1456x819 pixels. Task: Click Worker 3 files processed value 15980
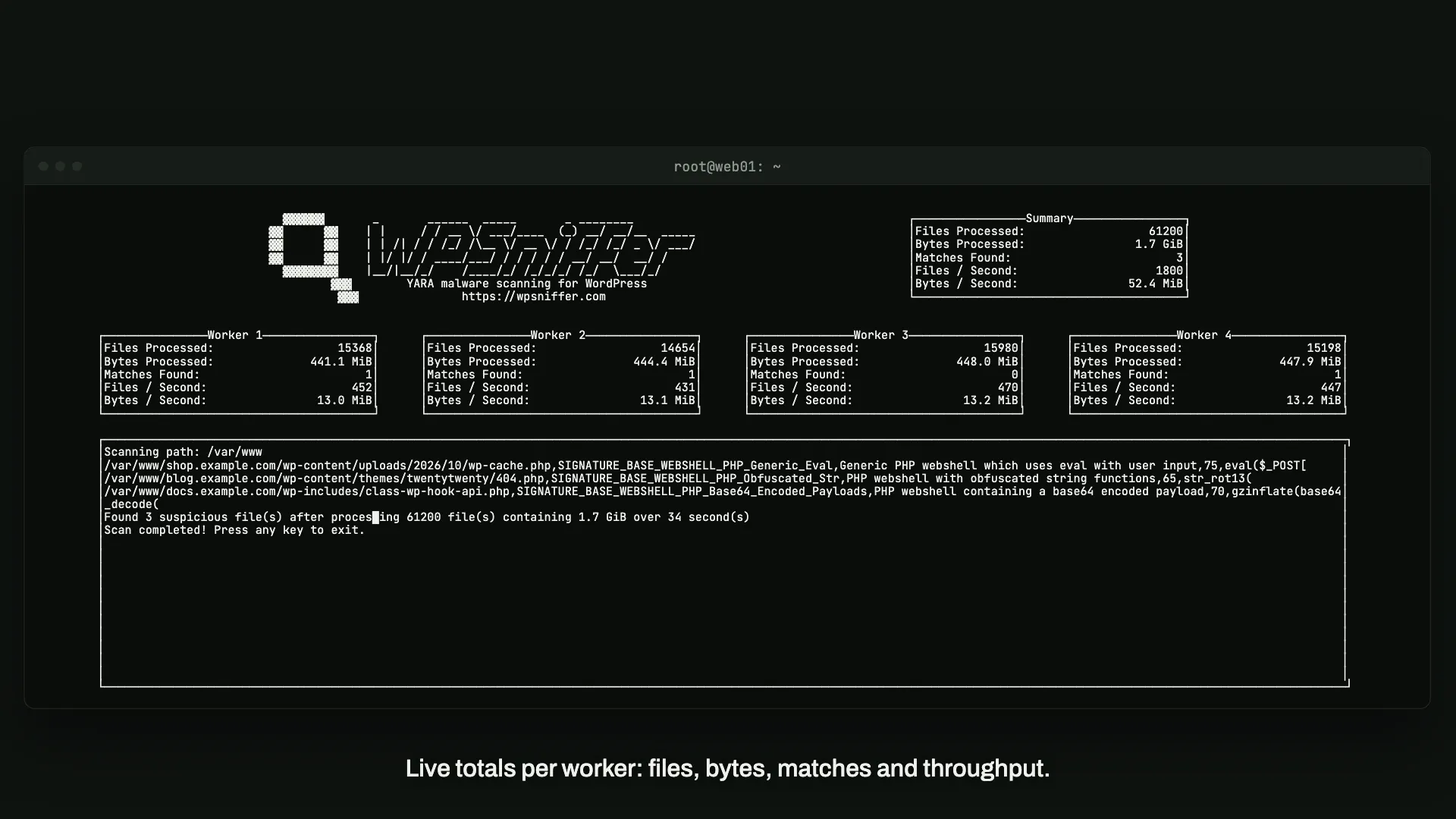tap(1001, 348)
